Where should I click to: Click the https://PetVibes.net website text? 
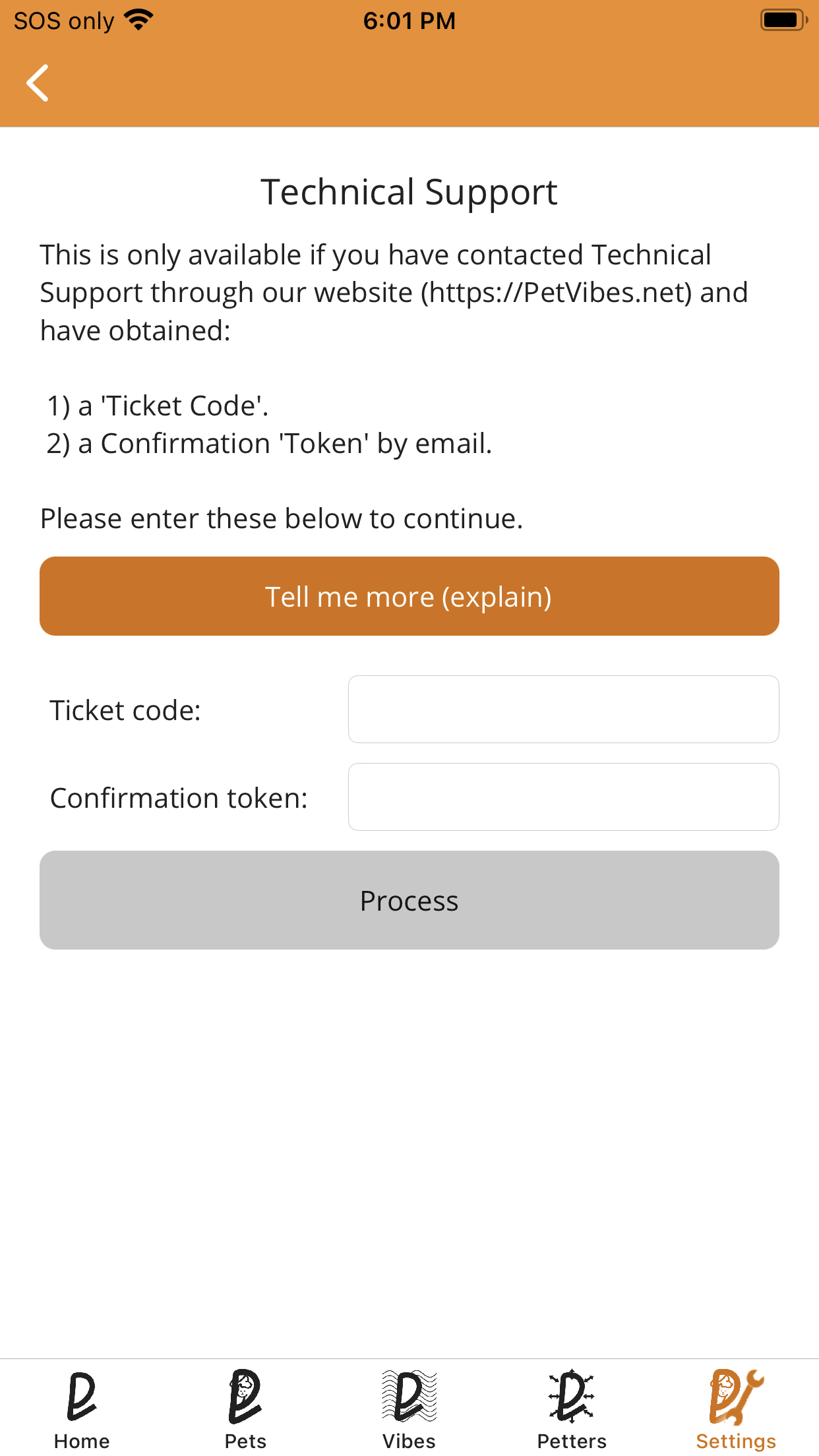coord(557,293)
